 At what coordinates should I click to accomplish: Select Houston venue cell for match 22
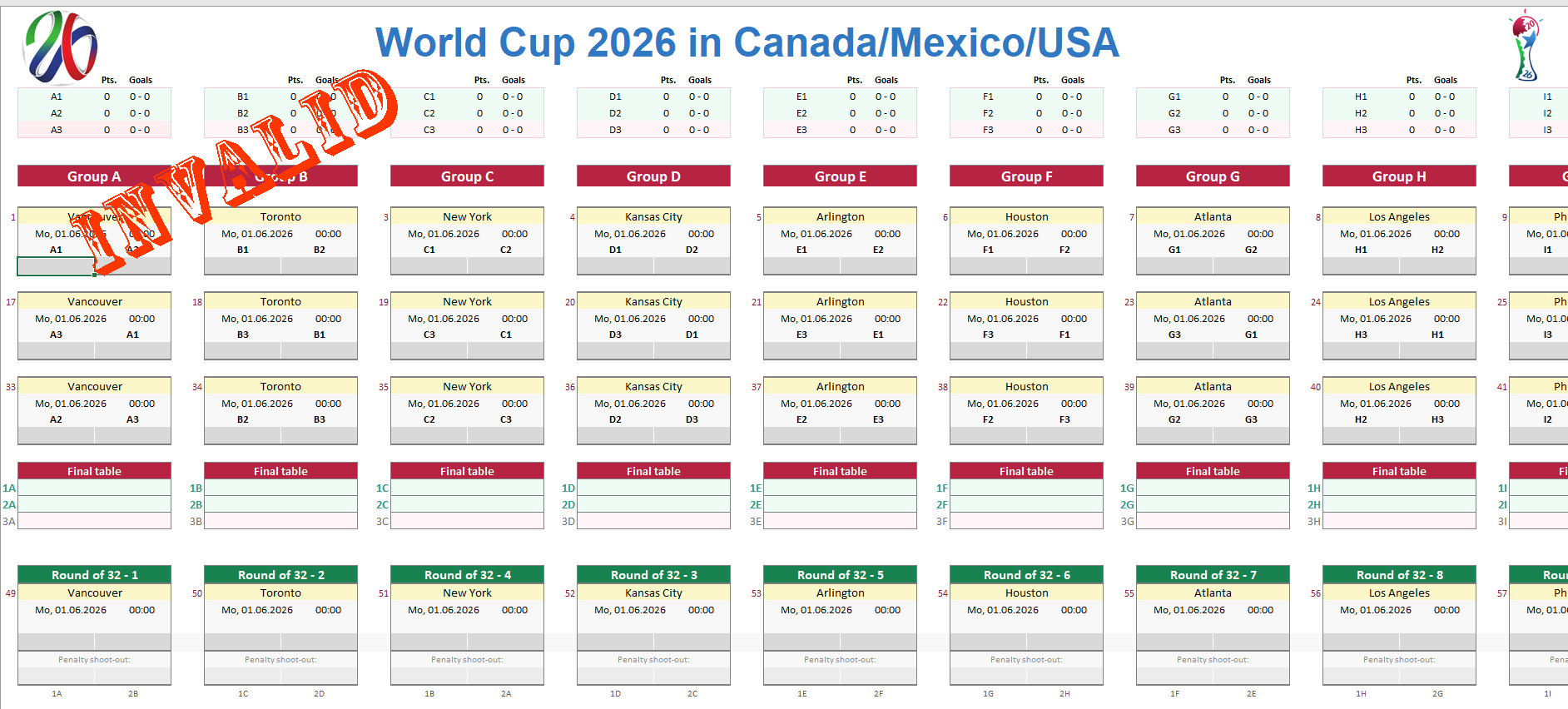(x=1026, y=301)
